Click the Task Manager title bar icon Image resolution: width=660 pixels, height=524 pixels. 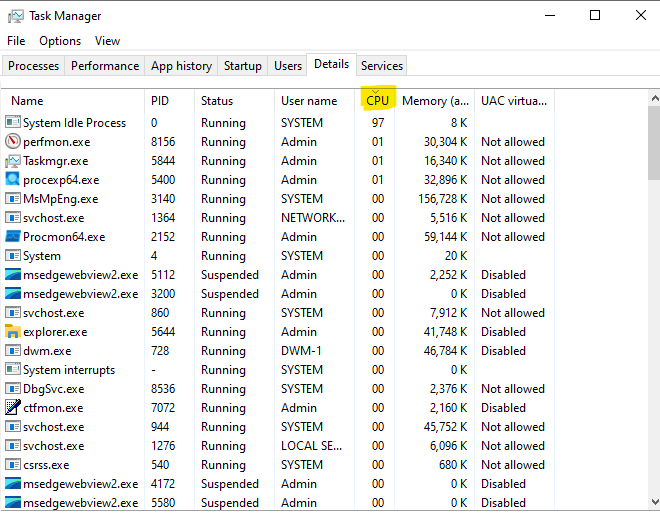tap(16, 16)
